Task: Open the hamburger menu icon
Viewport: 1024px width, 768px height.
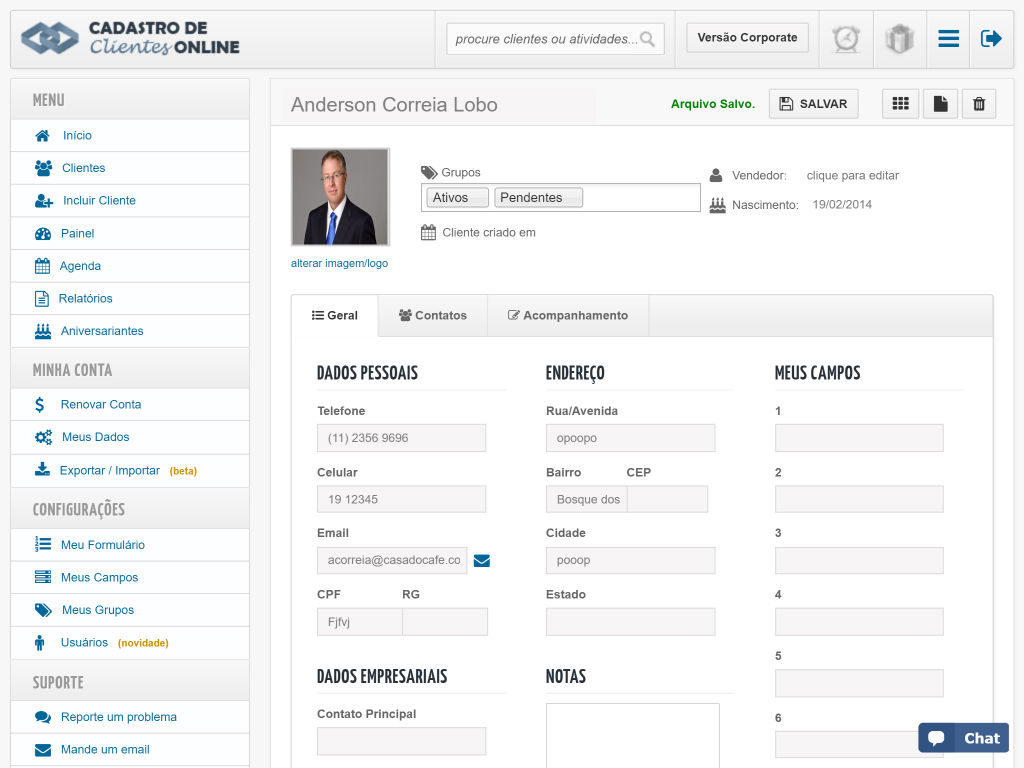Action: [x=948, y=39]
